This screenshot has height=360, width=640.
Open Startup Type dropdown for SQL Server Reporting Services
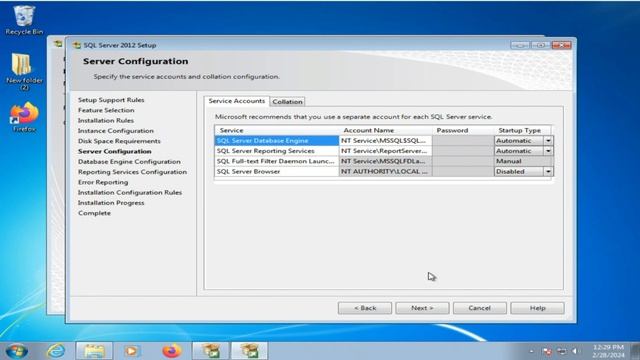coord(548,151)
